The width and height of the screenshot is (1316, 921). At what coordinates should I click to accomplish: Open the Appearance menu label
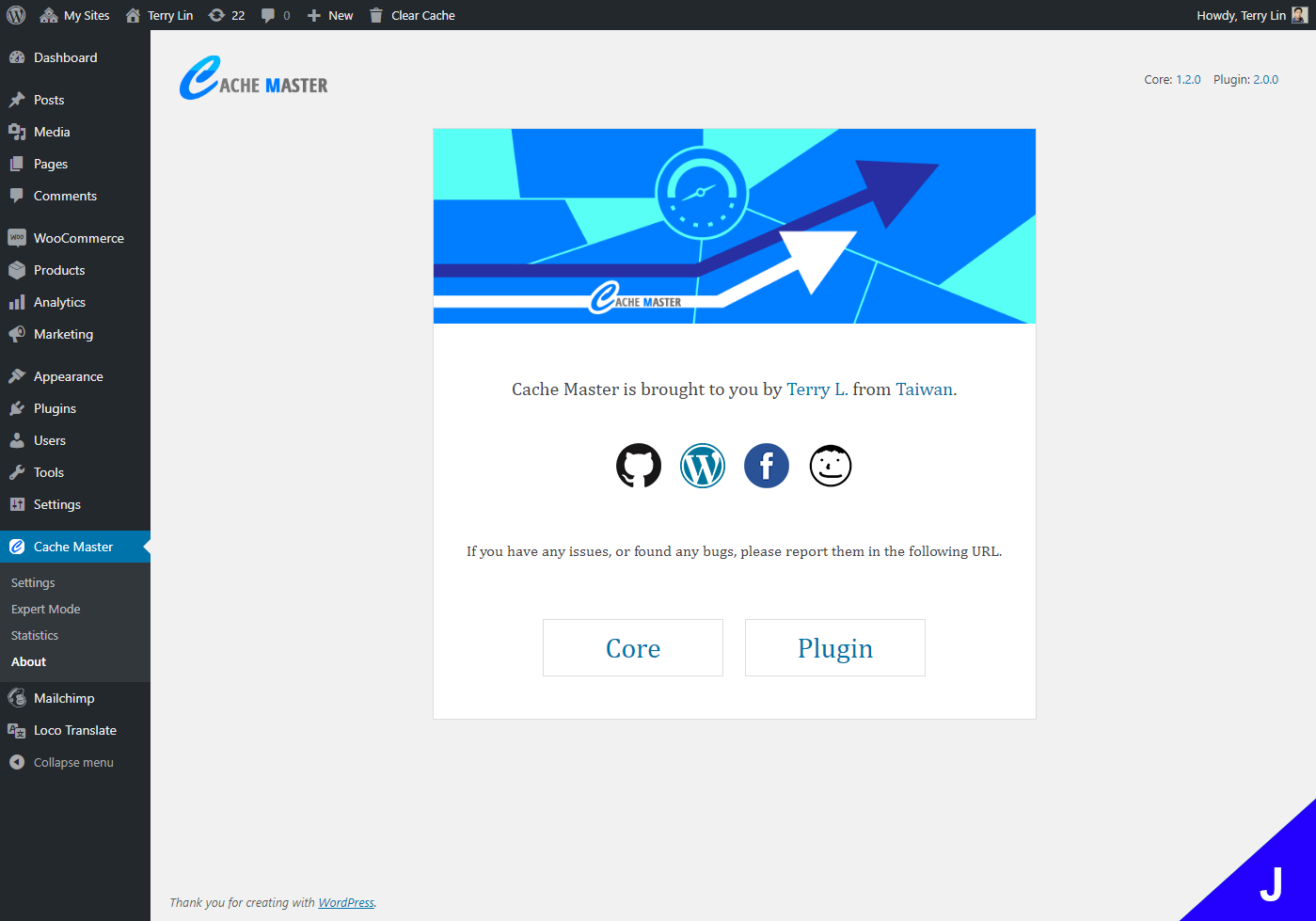(x=69, y=376)
